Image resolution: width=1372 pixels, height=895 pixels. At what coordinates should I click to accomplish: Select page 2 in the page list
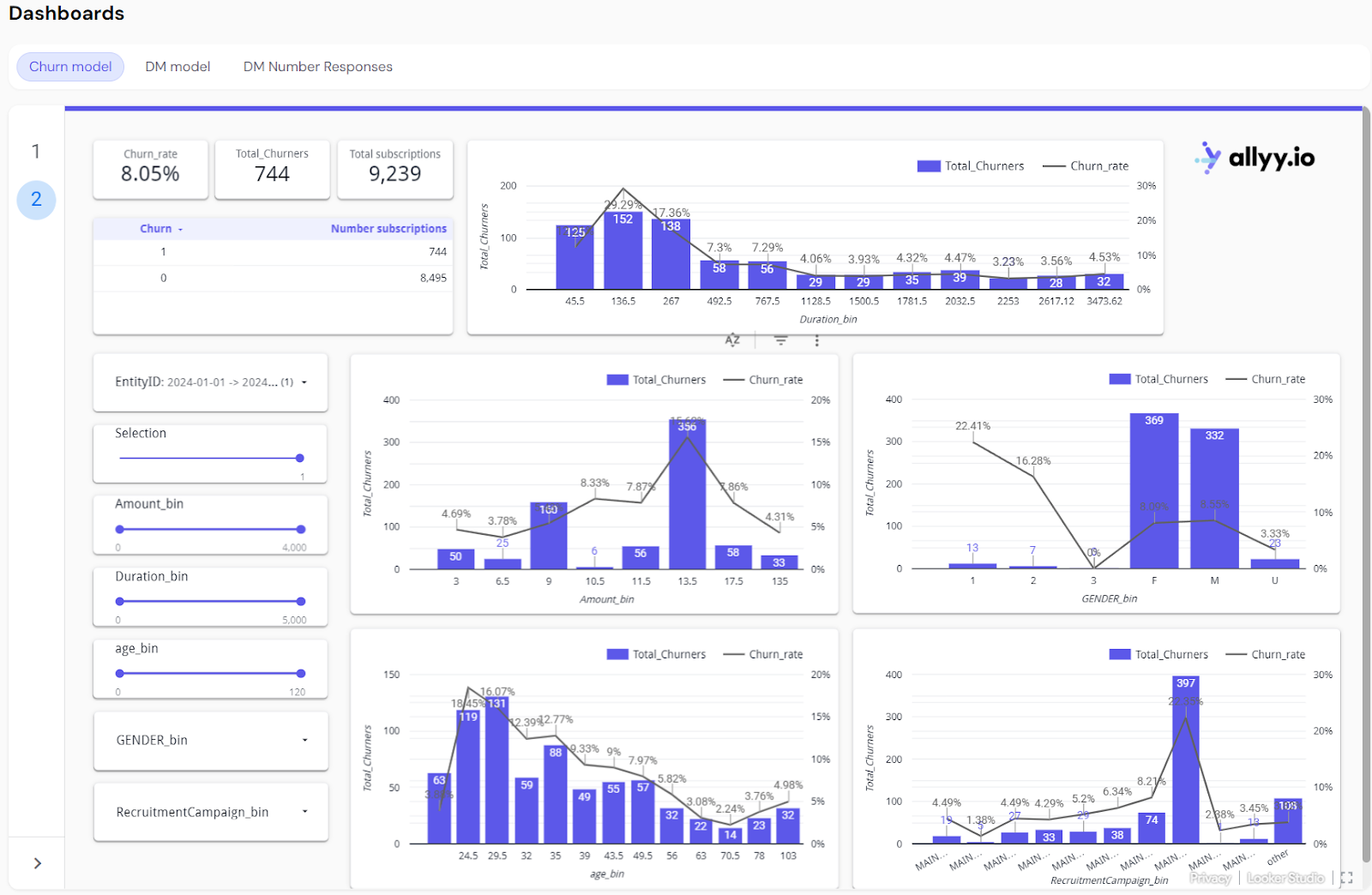point(36,200)
